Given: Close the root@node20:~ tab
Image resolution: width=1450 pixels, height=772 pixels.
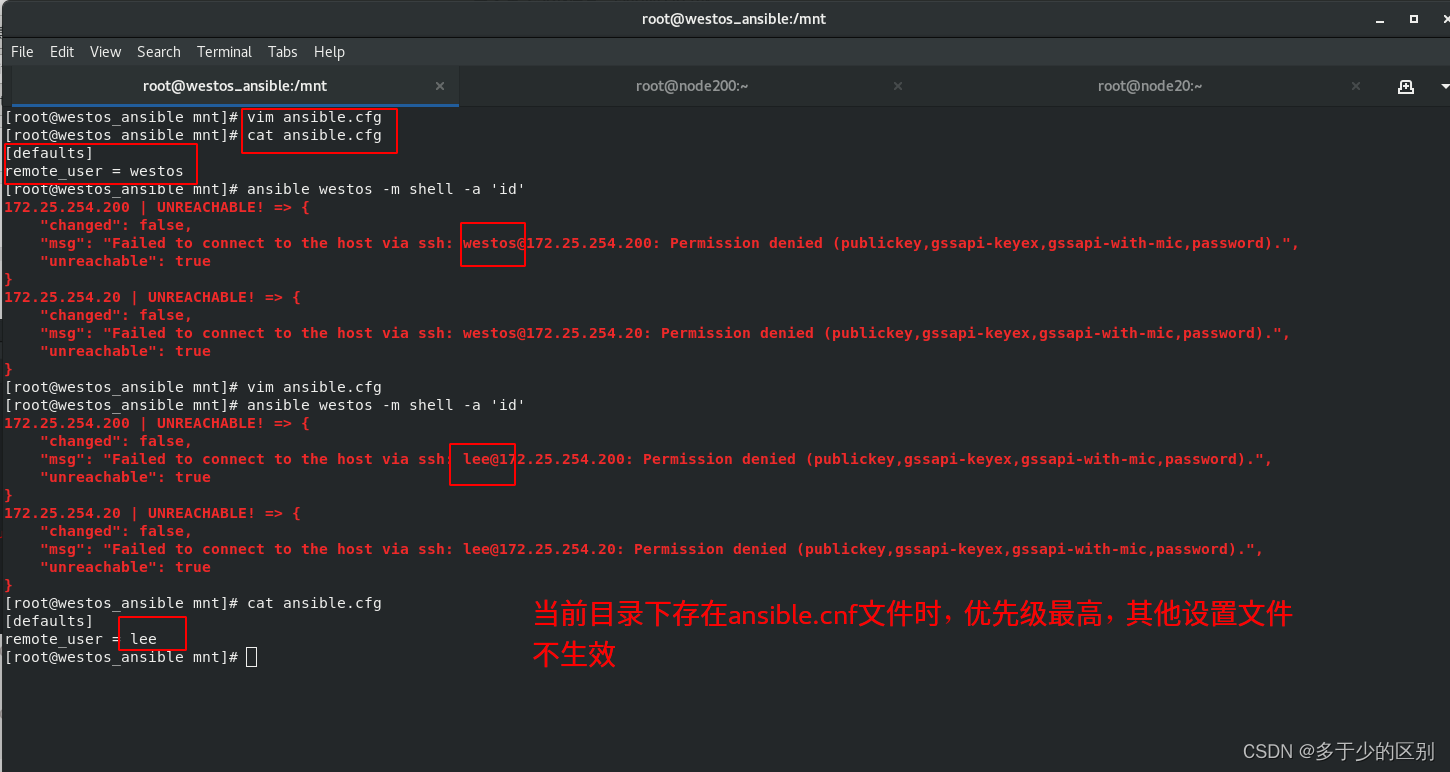Looking at the screenshot, I should (1355, 86).
